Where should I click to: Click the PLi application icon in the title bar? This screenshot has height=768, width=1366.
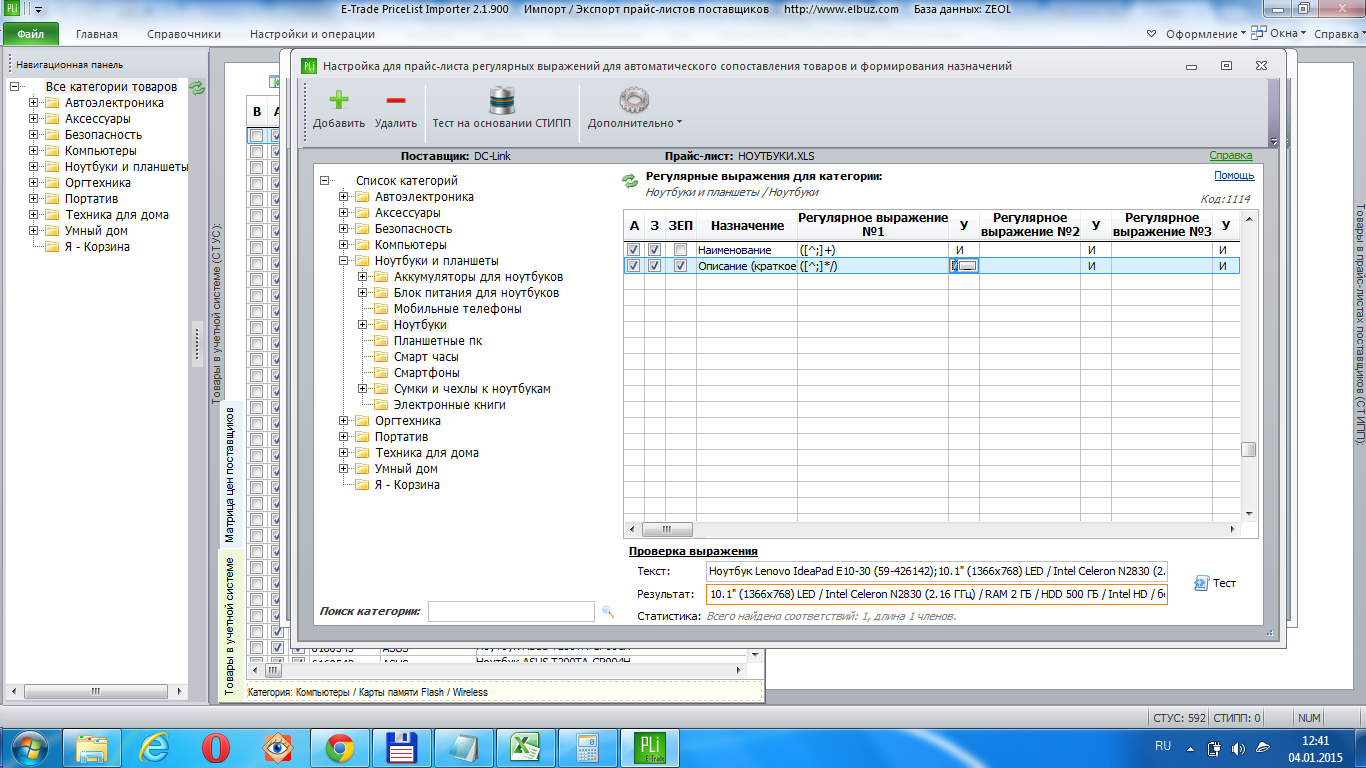coord(12,9)
